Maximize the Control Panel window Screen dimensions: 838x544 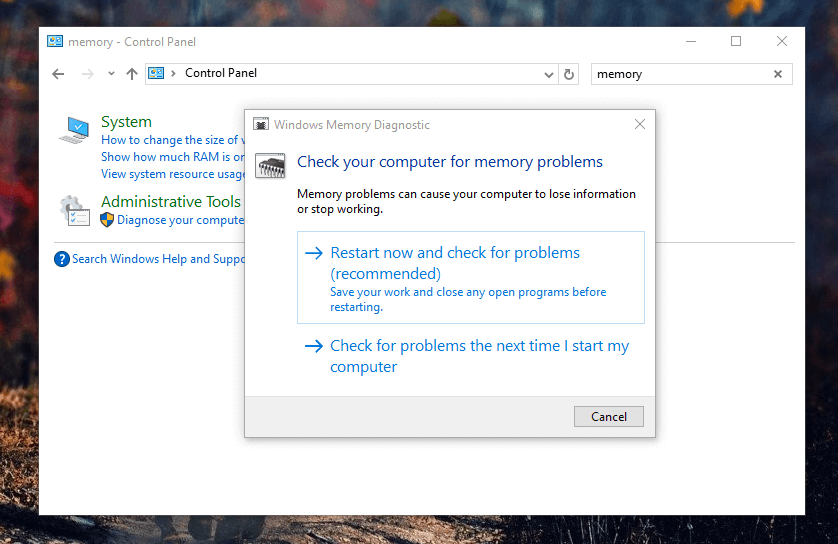[x=736, y=41]
